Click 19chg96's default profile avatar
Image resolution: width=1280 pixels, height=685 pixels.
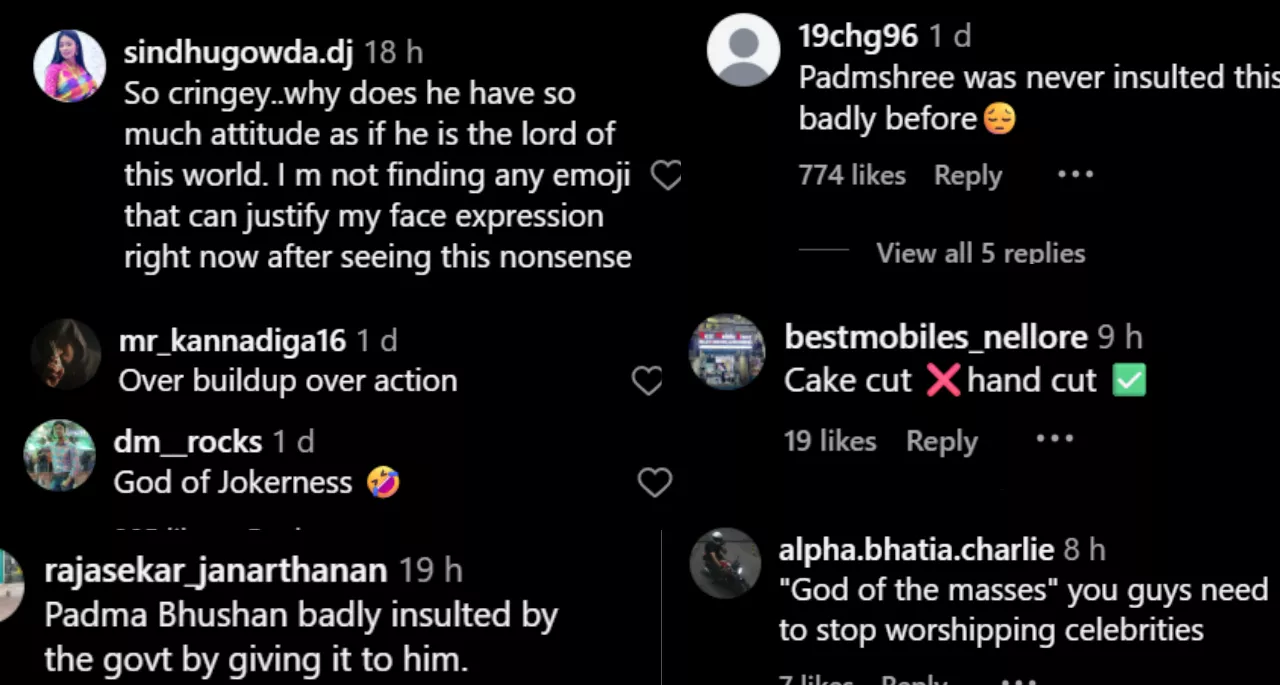[743, 50]
